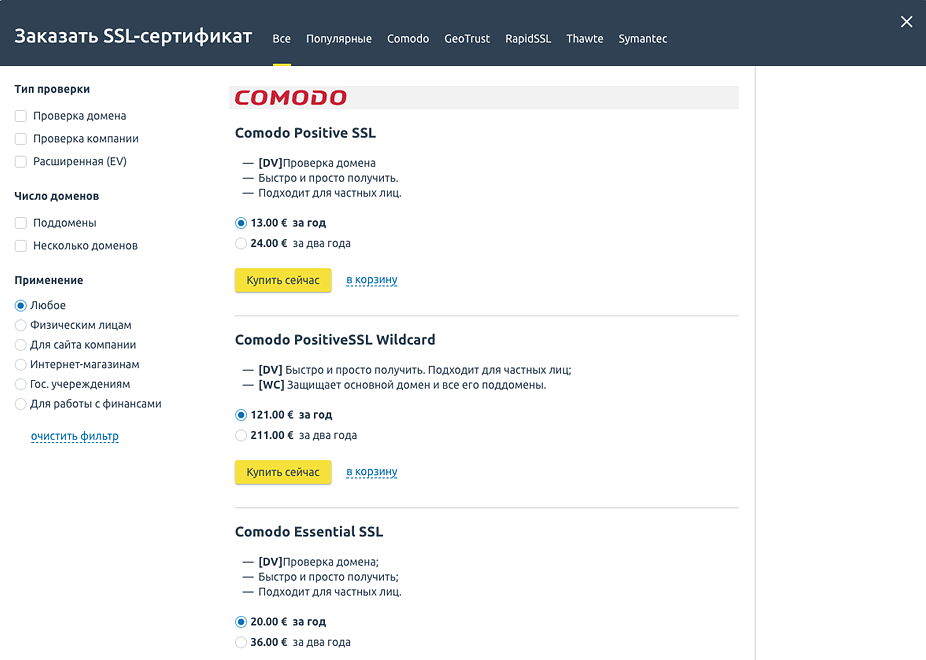The width and height of the screenshot is (926, 660).
Task: Show the Thawte certificates tab
Action: (x=585, y=39)
